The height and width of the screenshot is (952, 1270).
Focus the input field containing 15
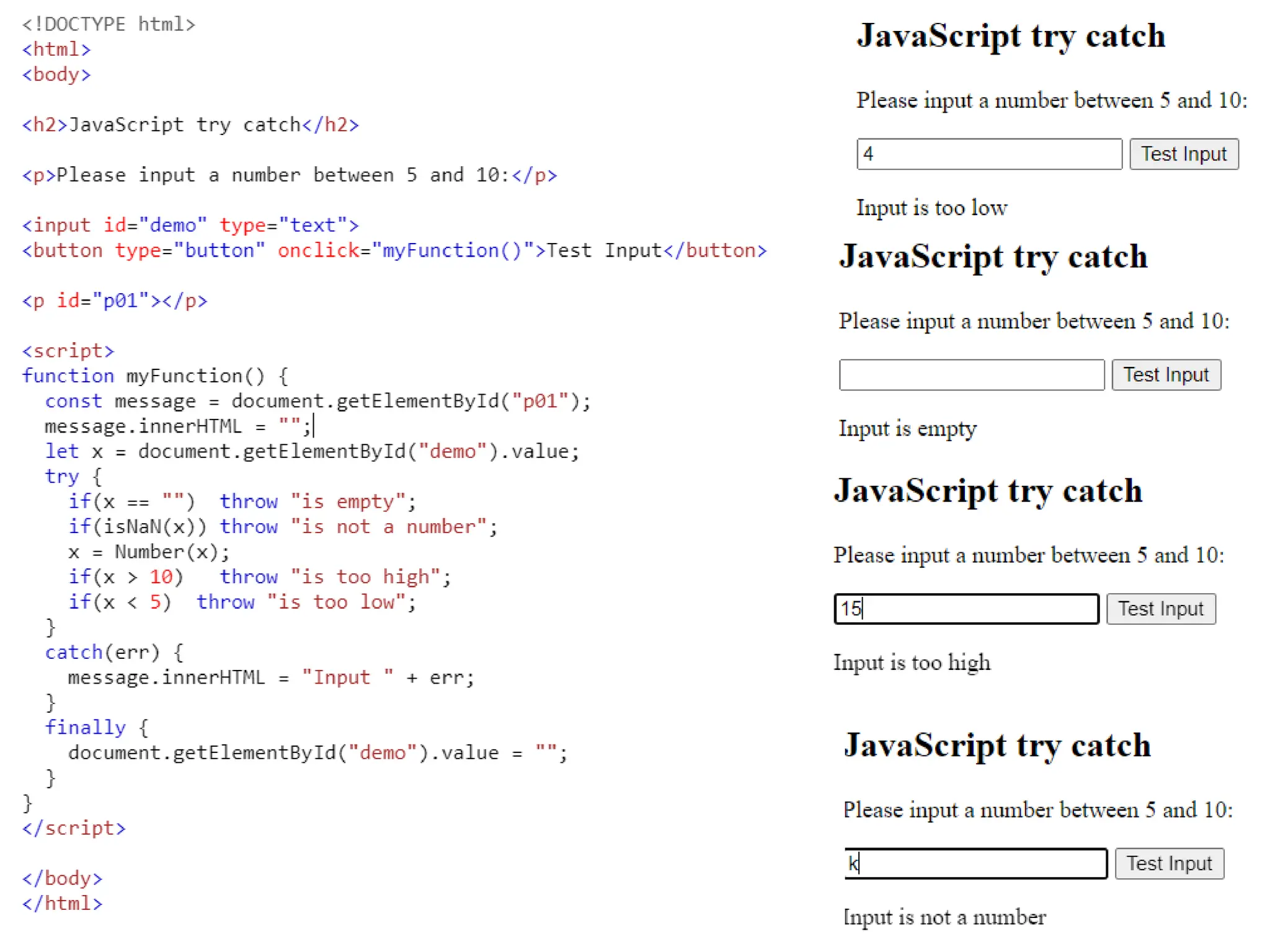point(966,609)
